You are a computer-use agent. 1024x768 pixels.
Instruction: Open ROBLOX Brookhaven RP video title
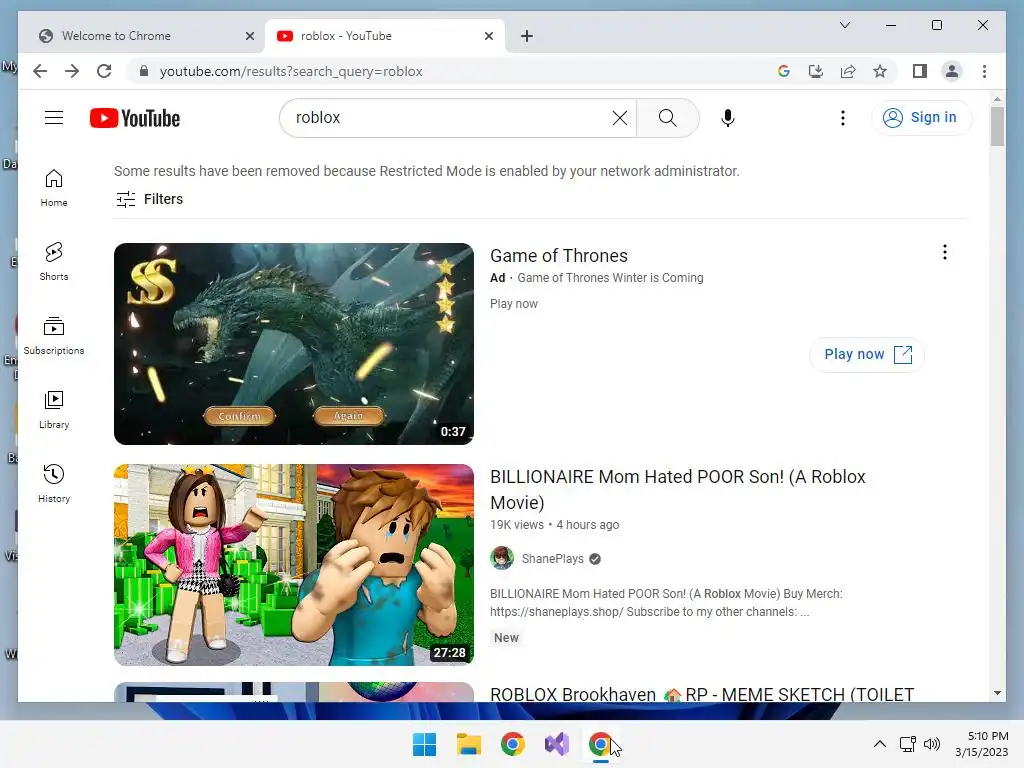[702, 694]
